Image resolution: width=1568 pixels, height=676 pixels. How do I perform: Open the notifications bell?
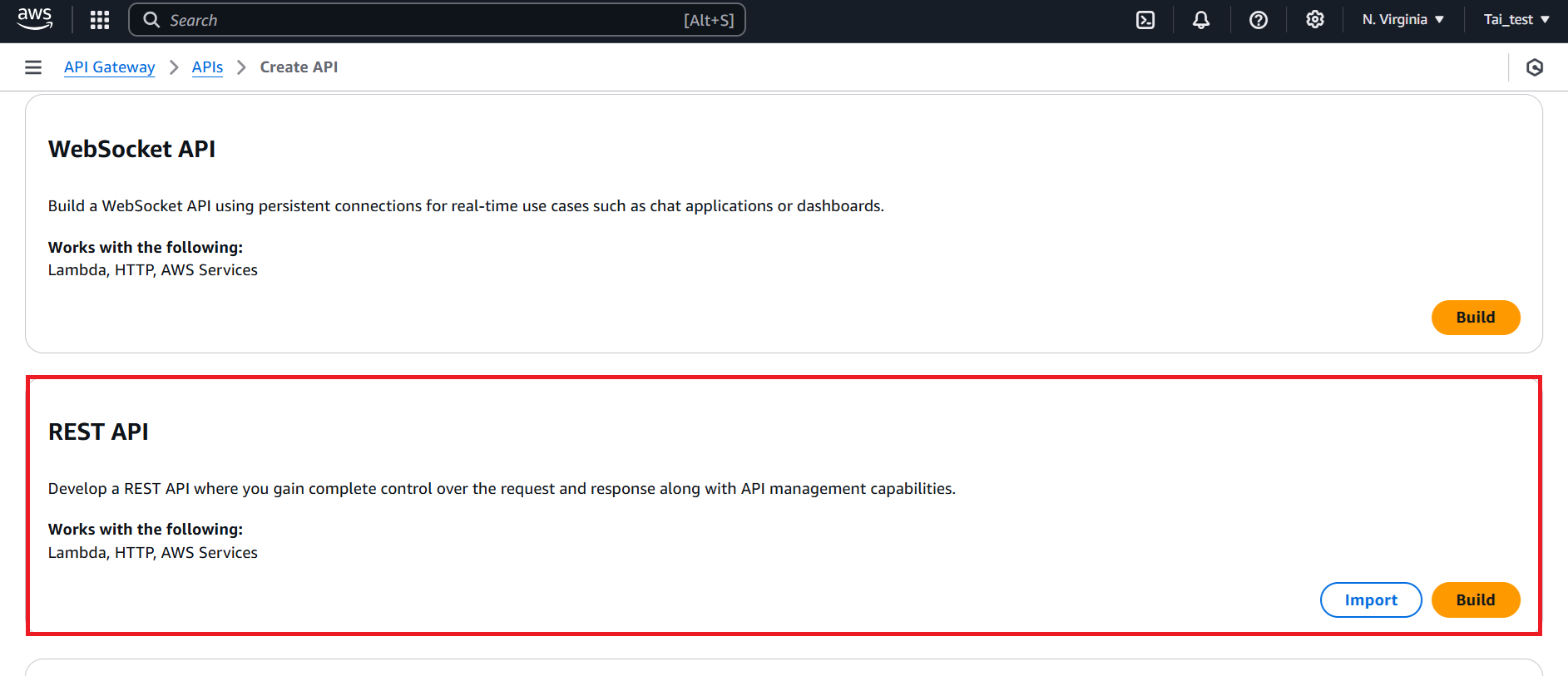pyautogui.click(x=1201, y=20)
